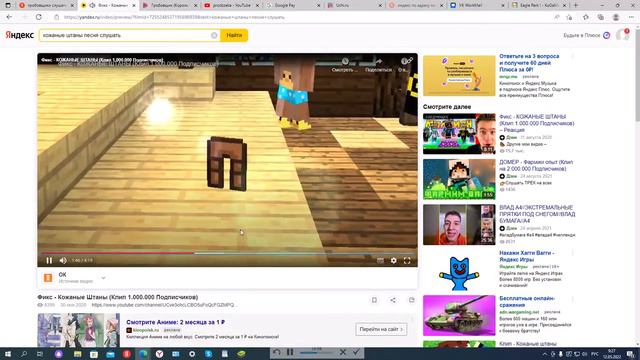640x360 pixels.
Task: Clear the Yandex search field
Action: pyautogui.click(x=214, y=36)
